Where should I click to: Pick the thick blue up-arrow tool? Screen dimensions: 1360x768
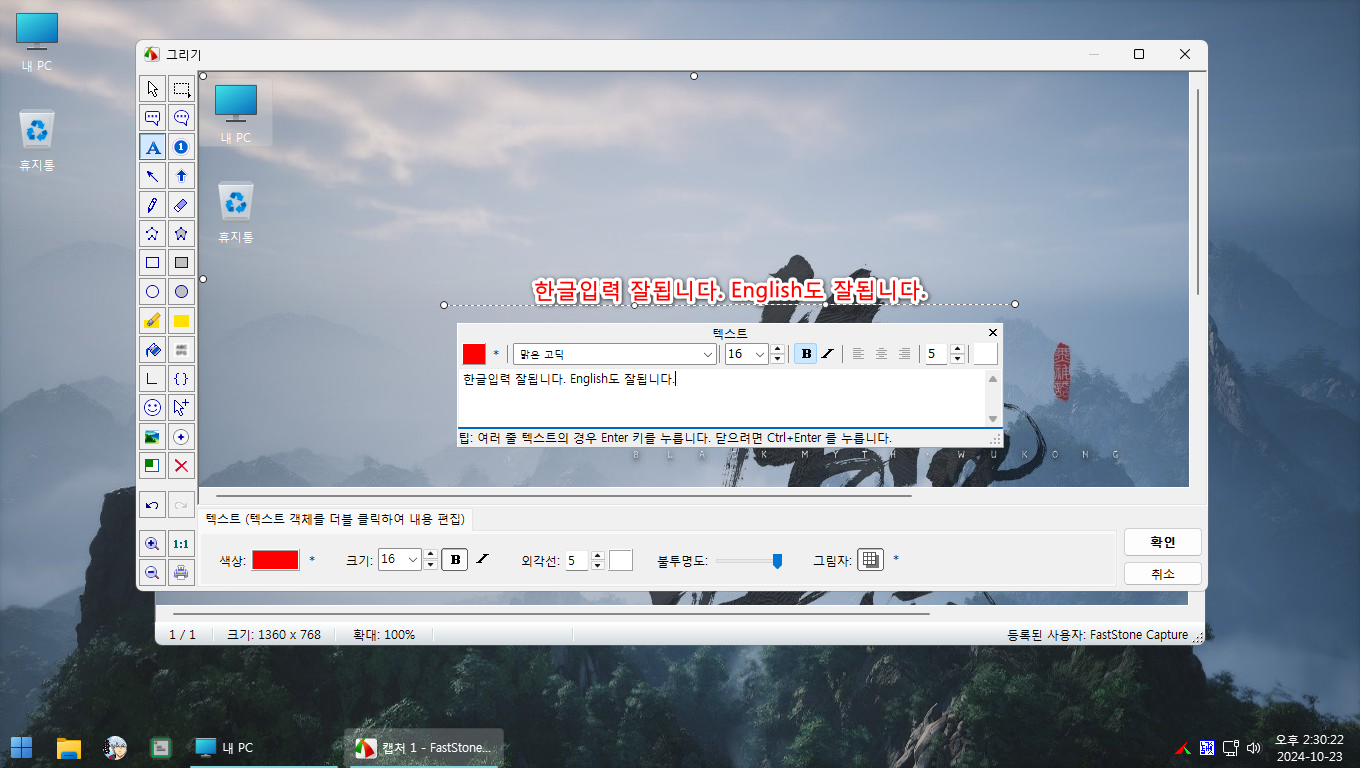coord(181,176)
